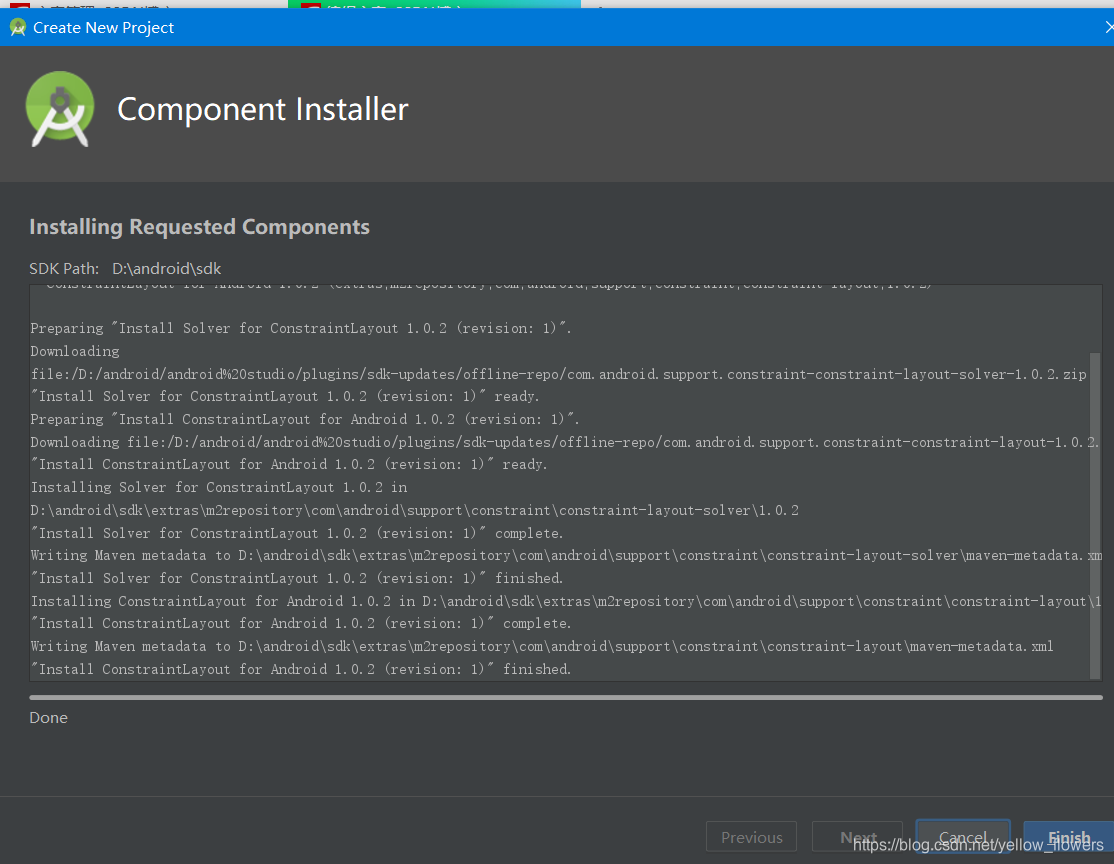Click the Finish button
The height and width of the screenshot is (864, 1114).
pyautogui.click(x=1069, y=837)
